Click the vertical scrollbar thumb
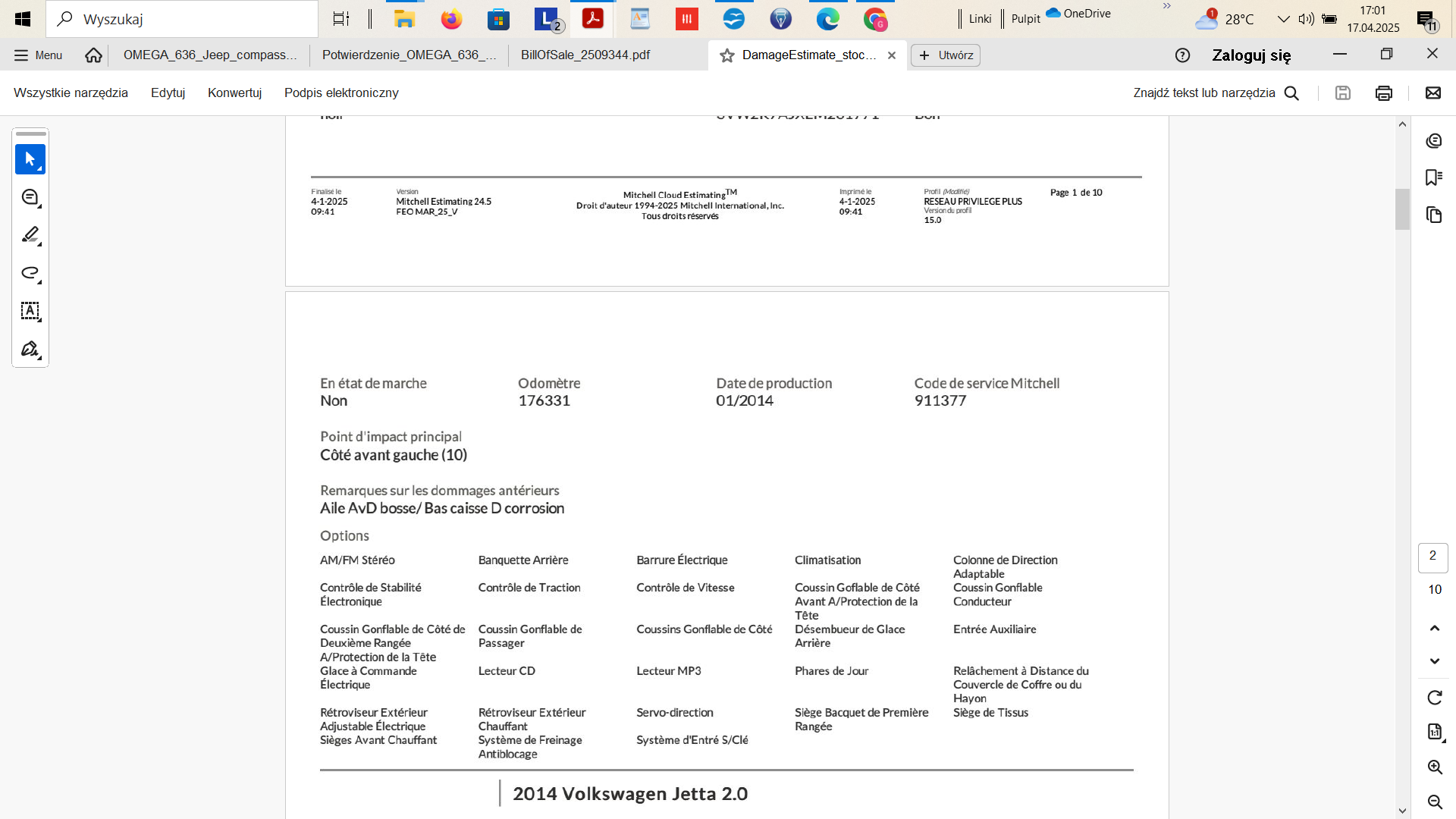 coord(1402,209)
